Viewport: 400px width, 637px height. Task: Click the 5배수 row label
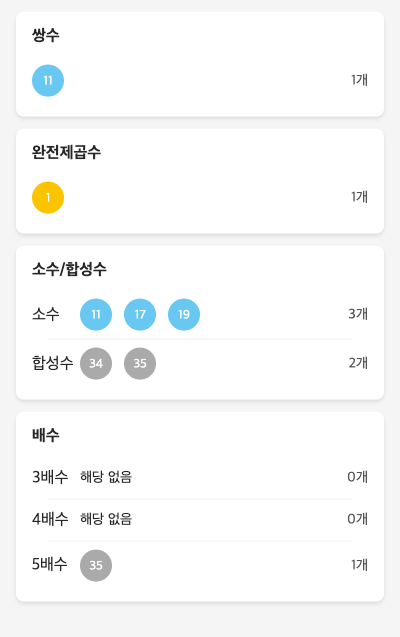click(50, 564)
